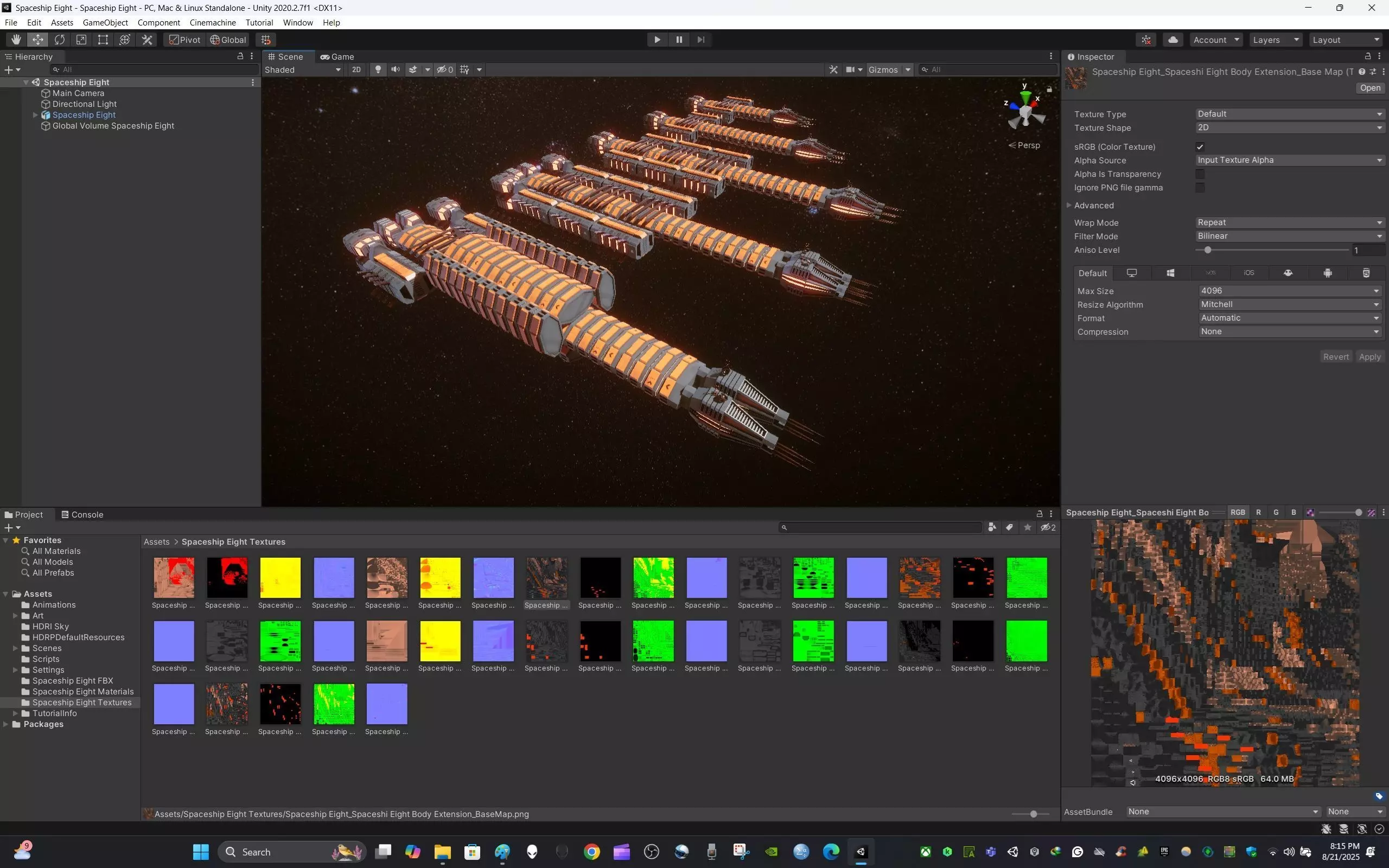The width and height of the screenshot is (1389, 868).
Task: Expand Spaceship Eight prefab in Hierarchy
Action: click(x=35, y=115)
